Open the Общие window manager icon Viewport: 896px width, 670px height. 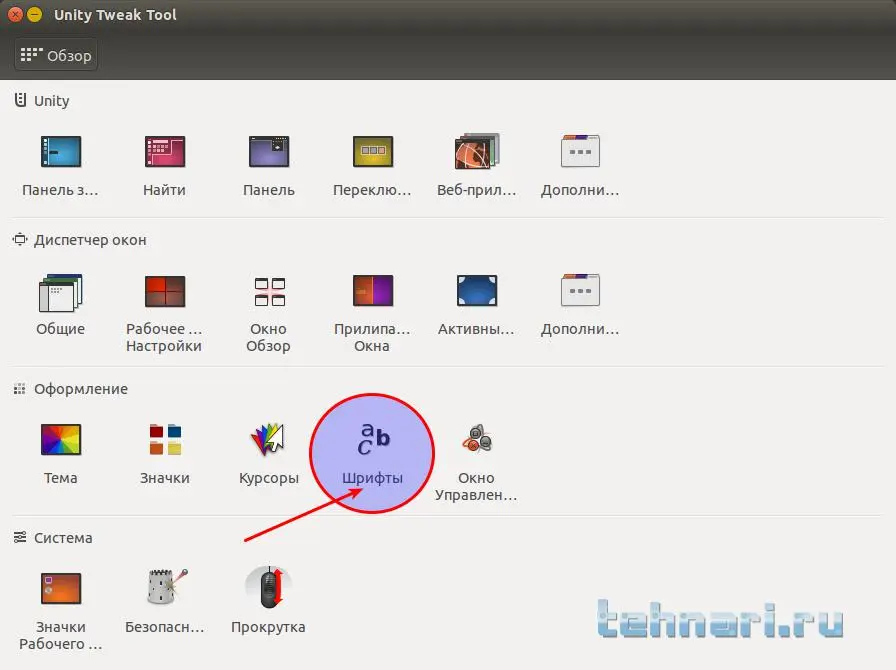61,293
